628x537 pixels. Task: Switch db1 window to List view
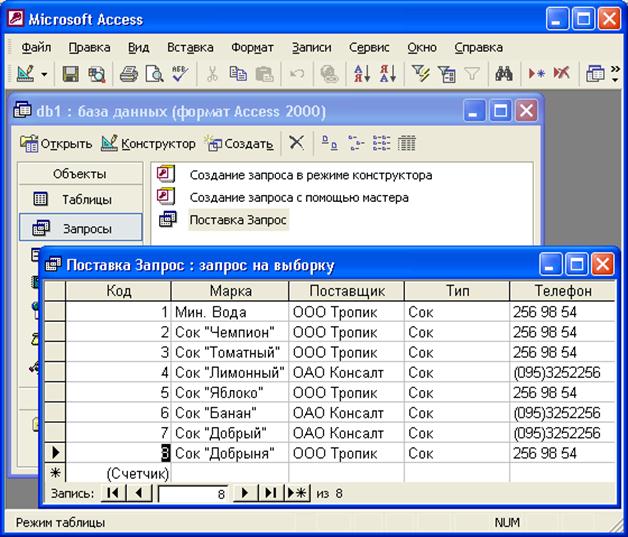click(381, 143)
